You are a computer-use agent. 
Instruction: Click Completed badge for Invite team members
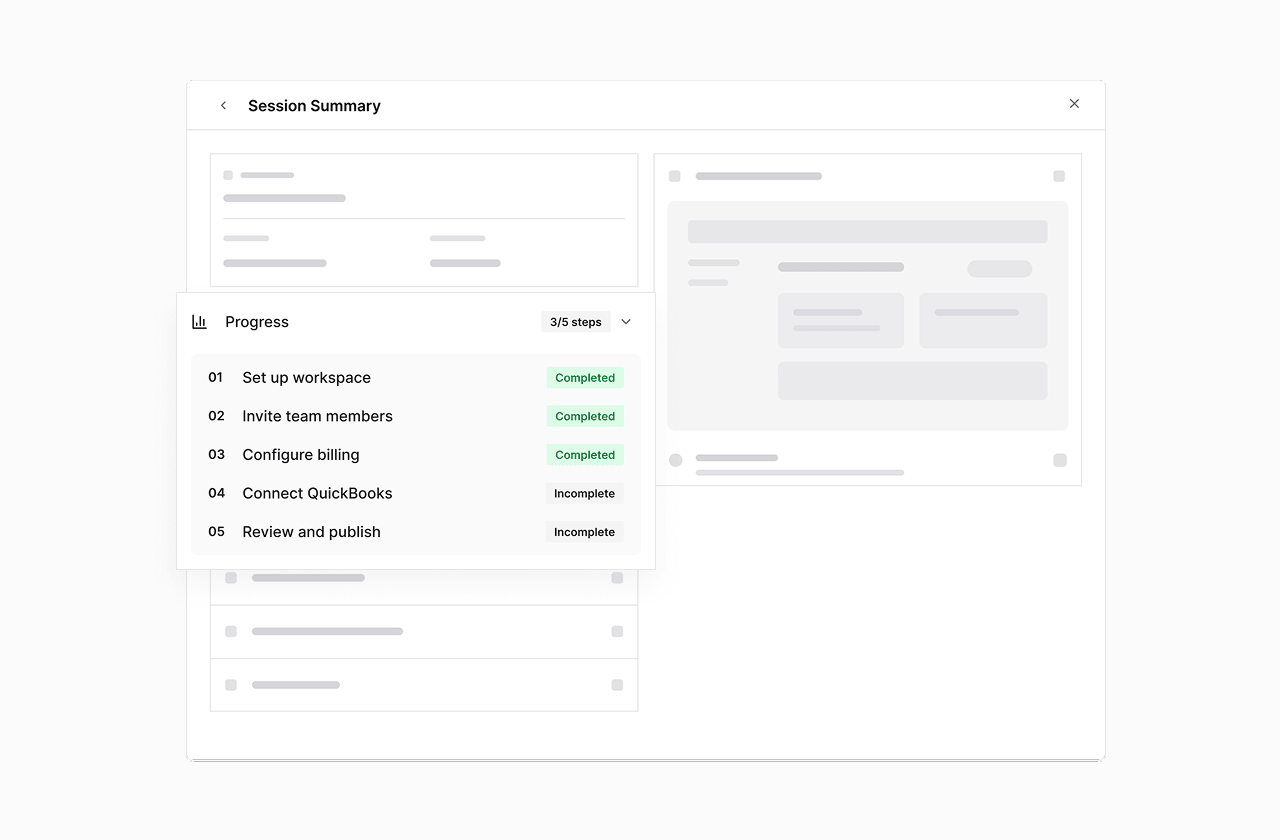pos(585,416)
